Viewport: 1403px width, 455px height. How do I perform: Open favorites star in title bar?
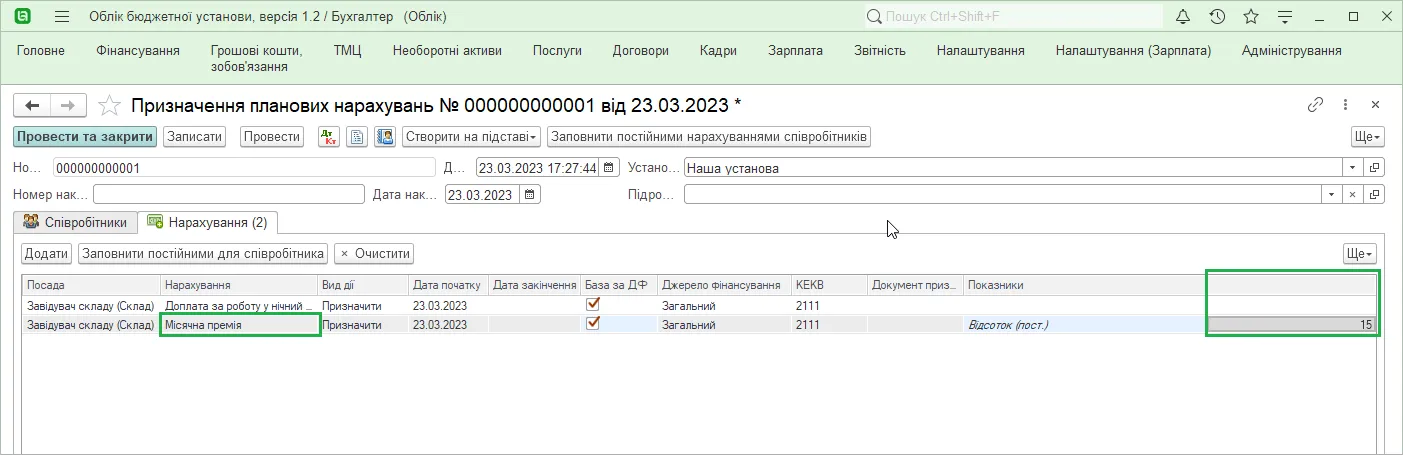point(1251,17)
